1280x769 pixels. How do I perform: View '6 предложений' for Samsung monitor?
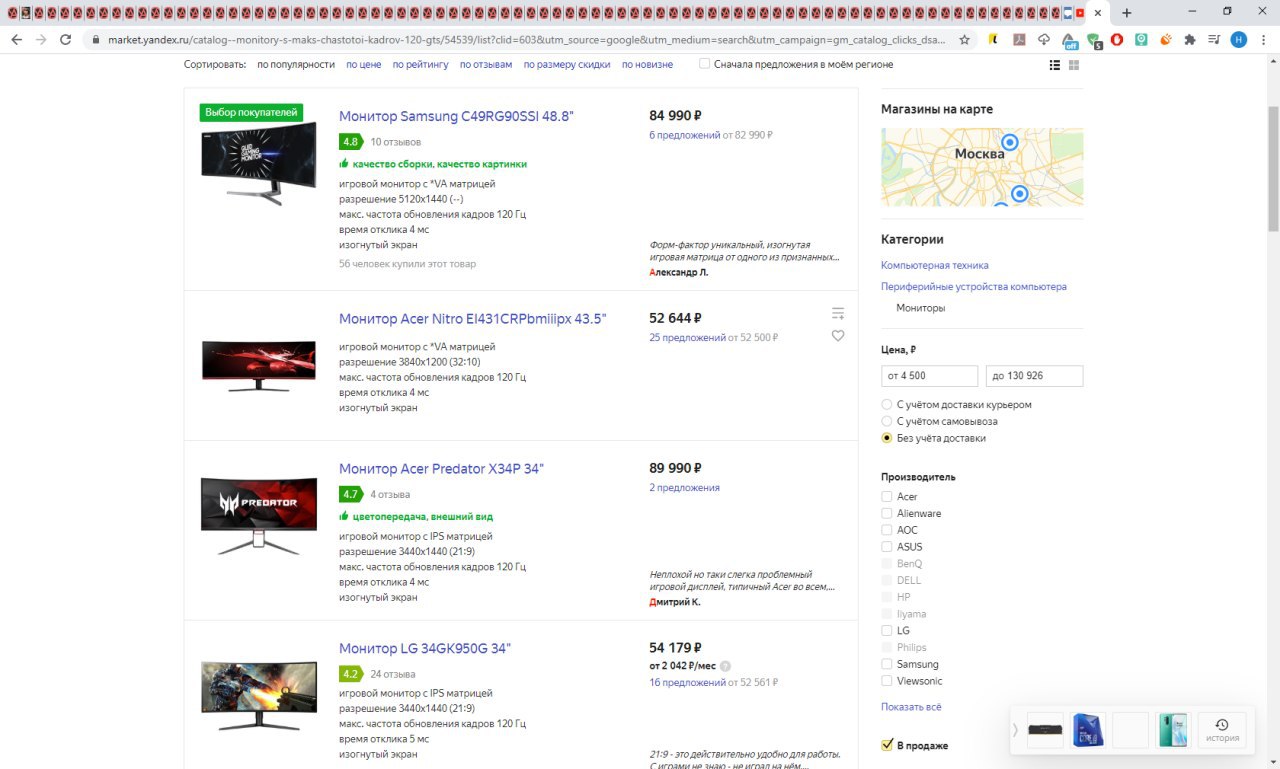[x=684, y=135]
